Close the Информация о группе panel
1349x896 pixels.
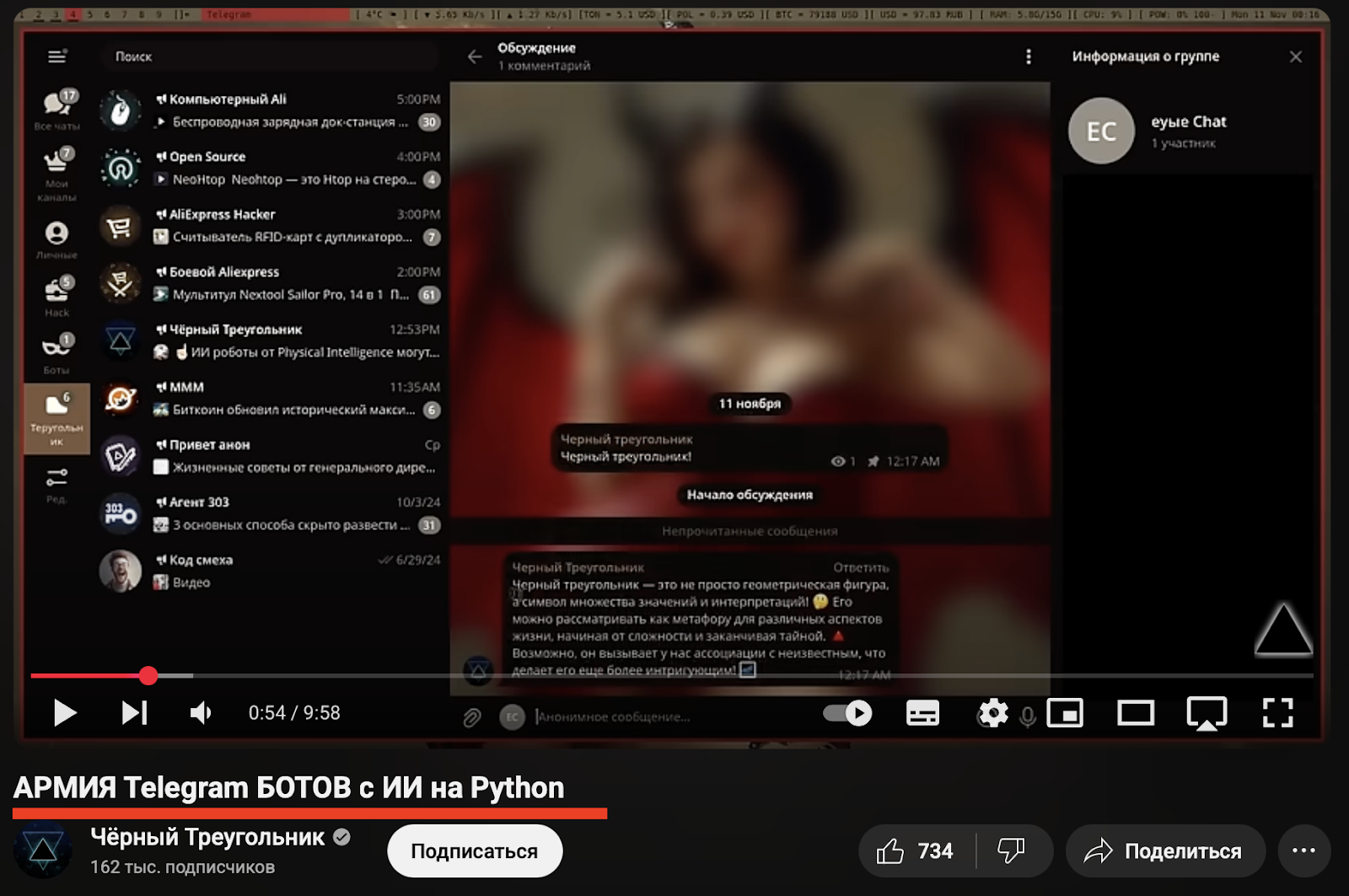coord(1296,56)
